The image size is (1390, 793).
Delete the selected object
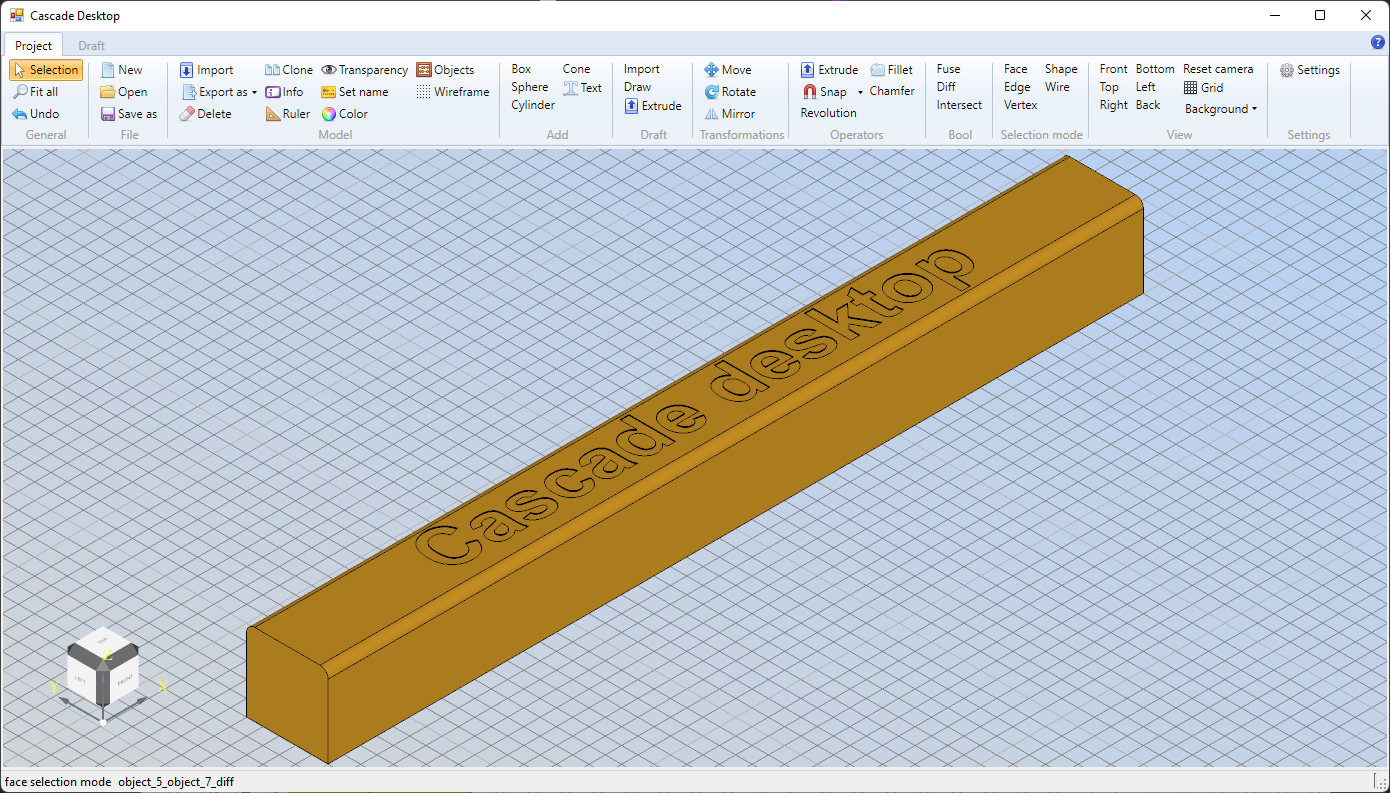(206, 114)
